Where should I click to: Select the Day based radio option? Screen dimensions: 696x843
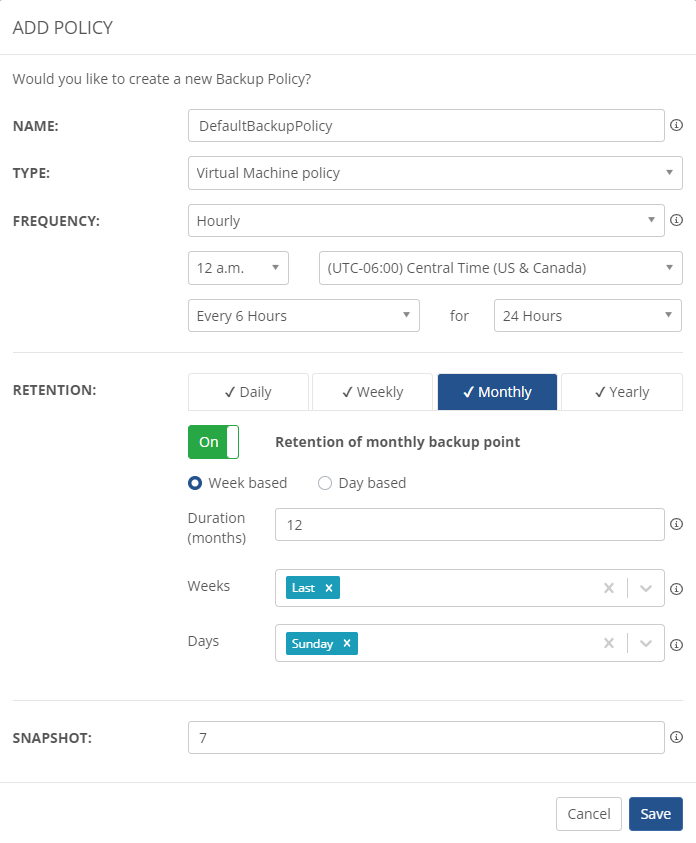pyautogui.click(x=325, y=483)
